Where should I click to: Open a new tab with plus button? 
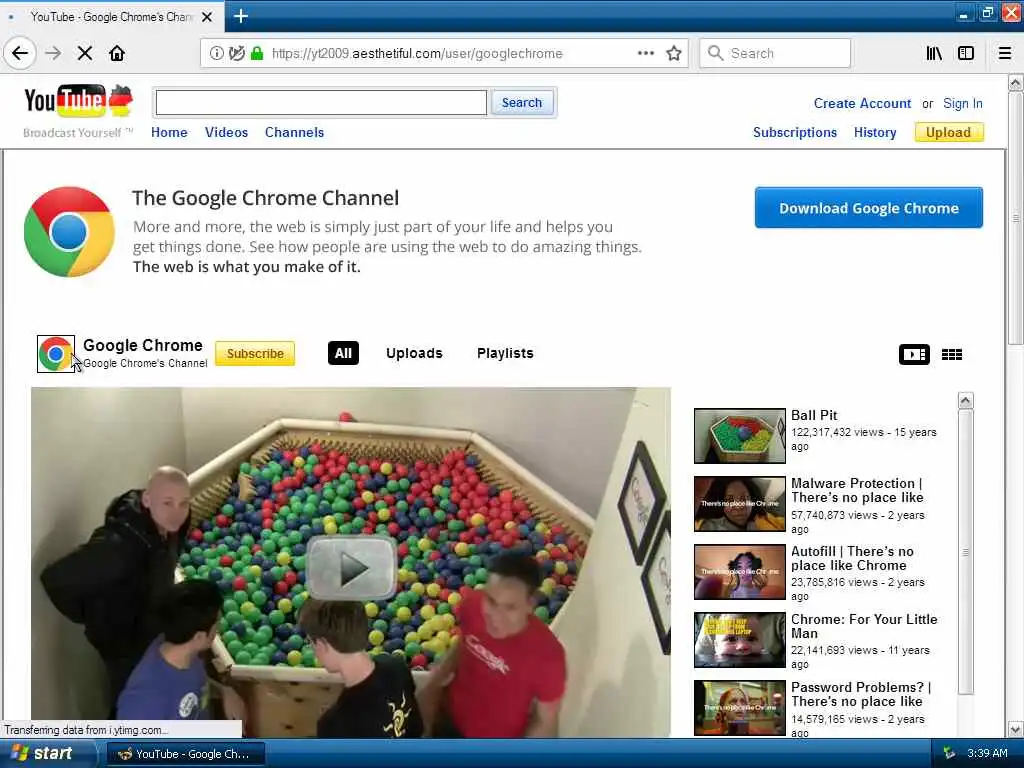point(240,16)
